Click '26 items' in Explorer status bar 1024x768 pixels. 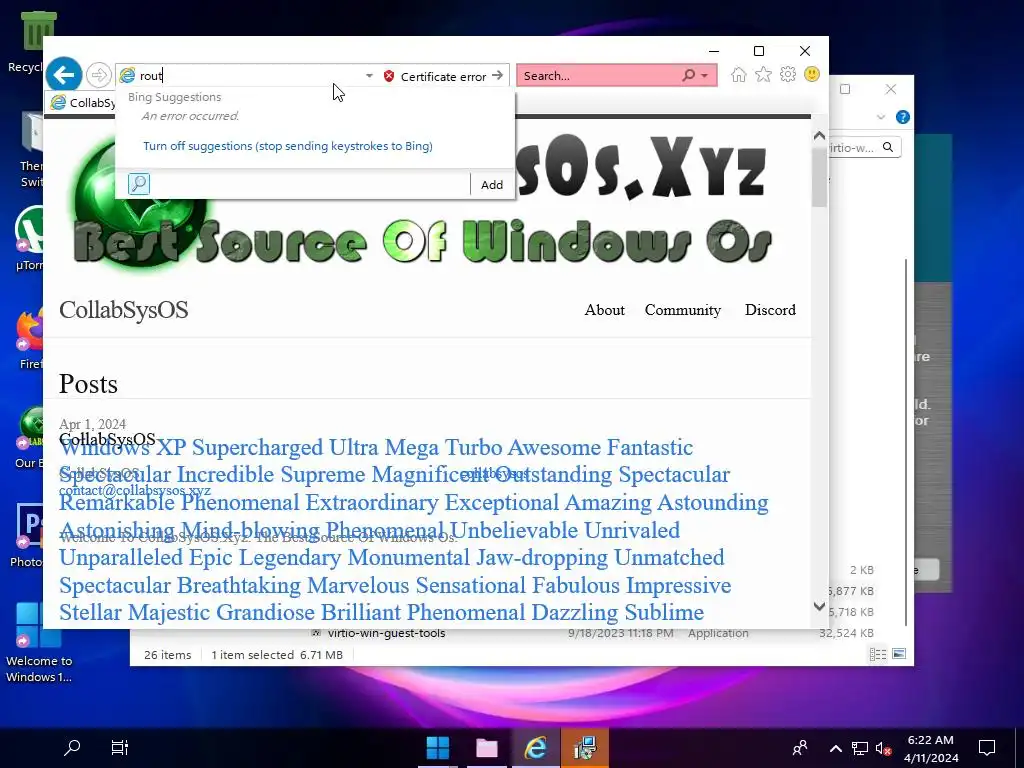[x=167, y=654]
